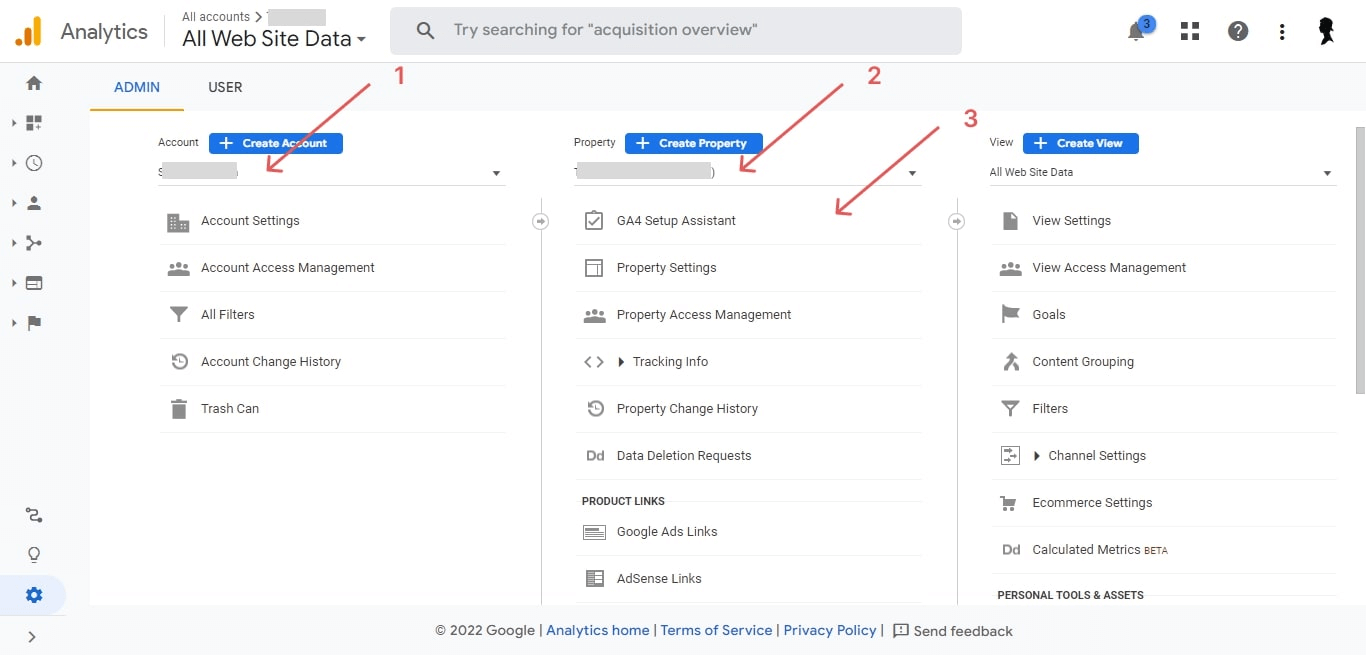Expand the Audience sidebar section

click(x=14, y=203)
